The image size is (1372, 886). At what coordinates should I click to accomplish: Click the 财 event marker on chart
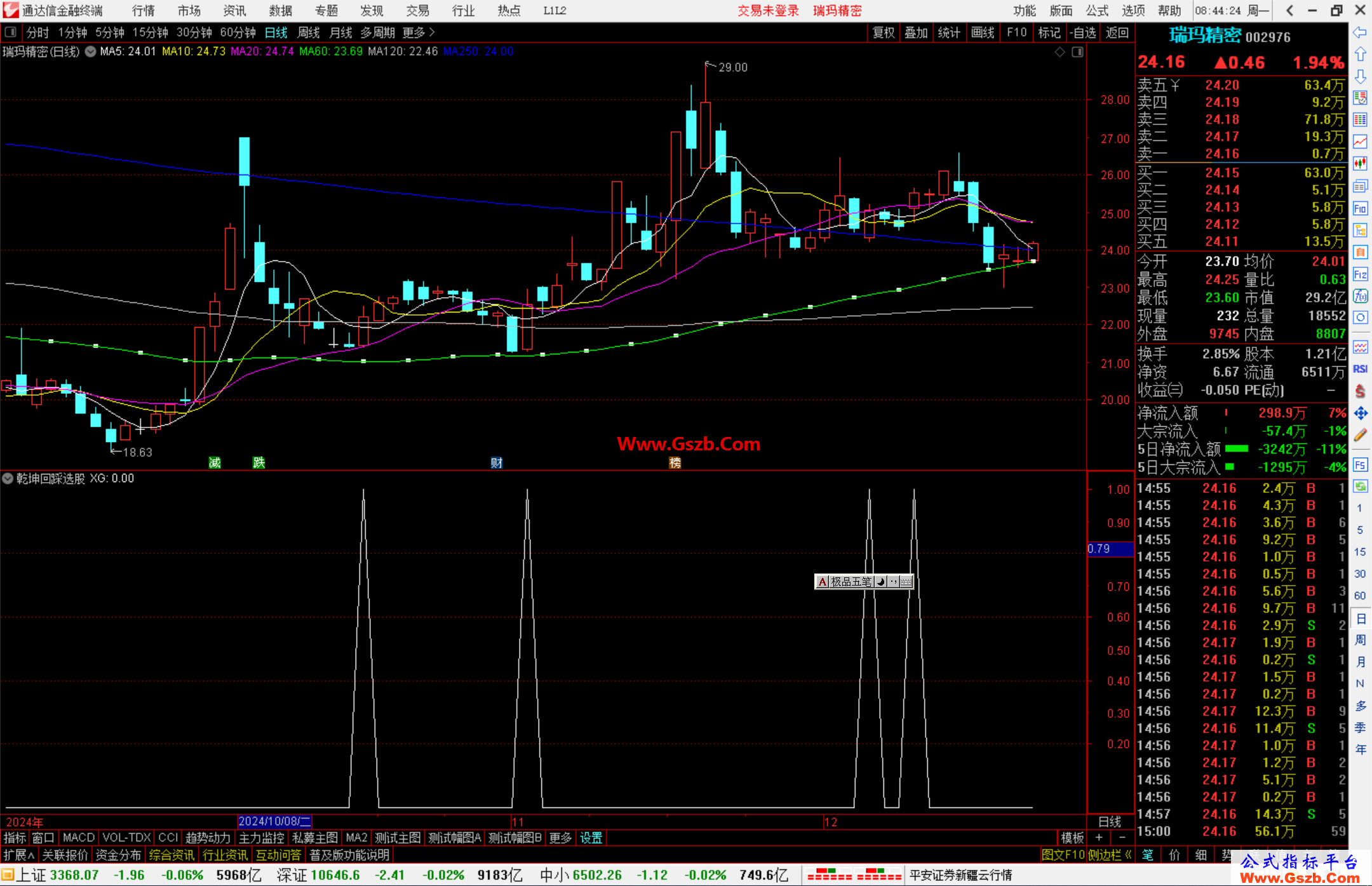click(x=496, y=463)
